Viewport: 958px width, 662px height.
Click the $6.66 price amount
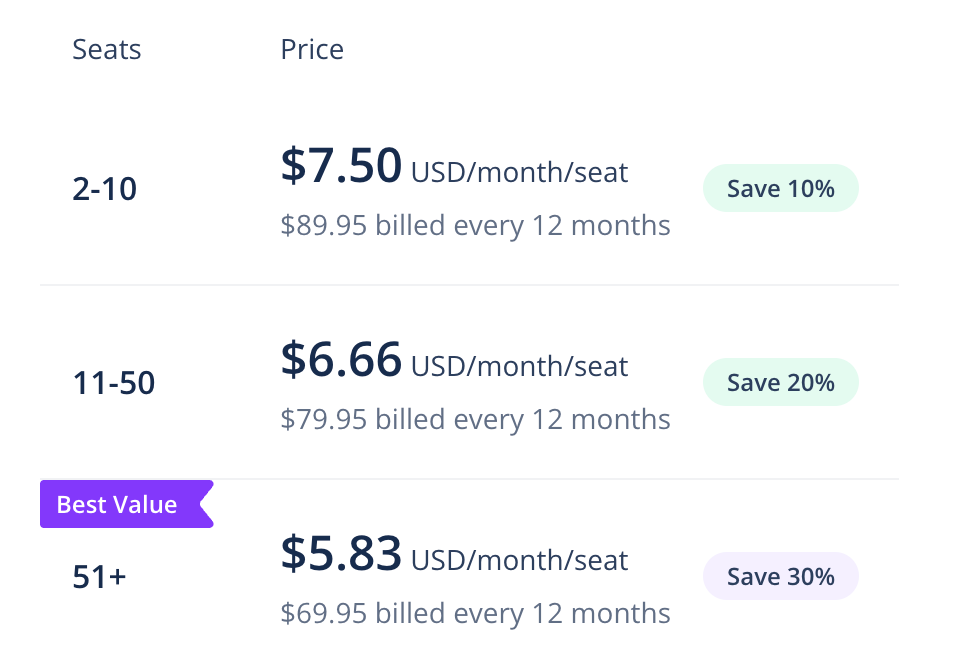pyautogui.click(x=341, y=360)
